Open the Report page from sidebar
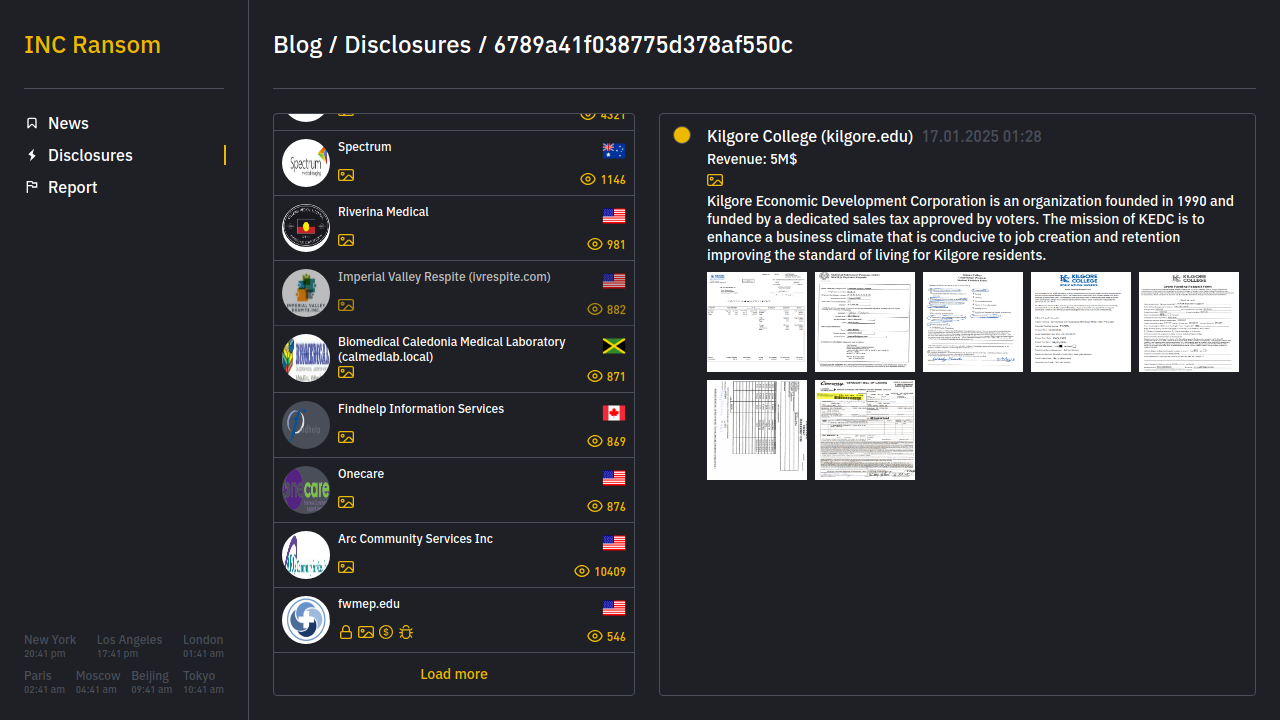Viewport: 1280px width, 720px height. coord(72,187)
